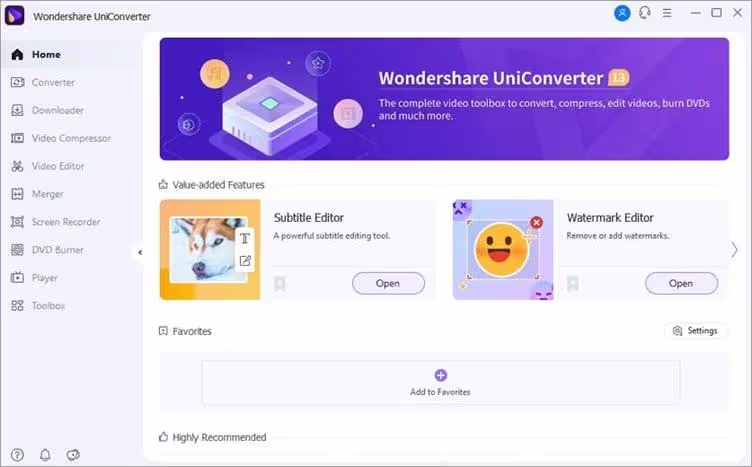Click the text 'A powerful subtitle editing tool.'
The width and height of the screenshot is (752, 467).
pos(332,236)
